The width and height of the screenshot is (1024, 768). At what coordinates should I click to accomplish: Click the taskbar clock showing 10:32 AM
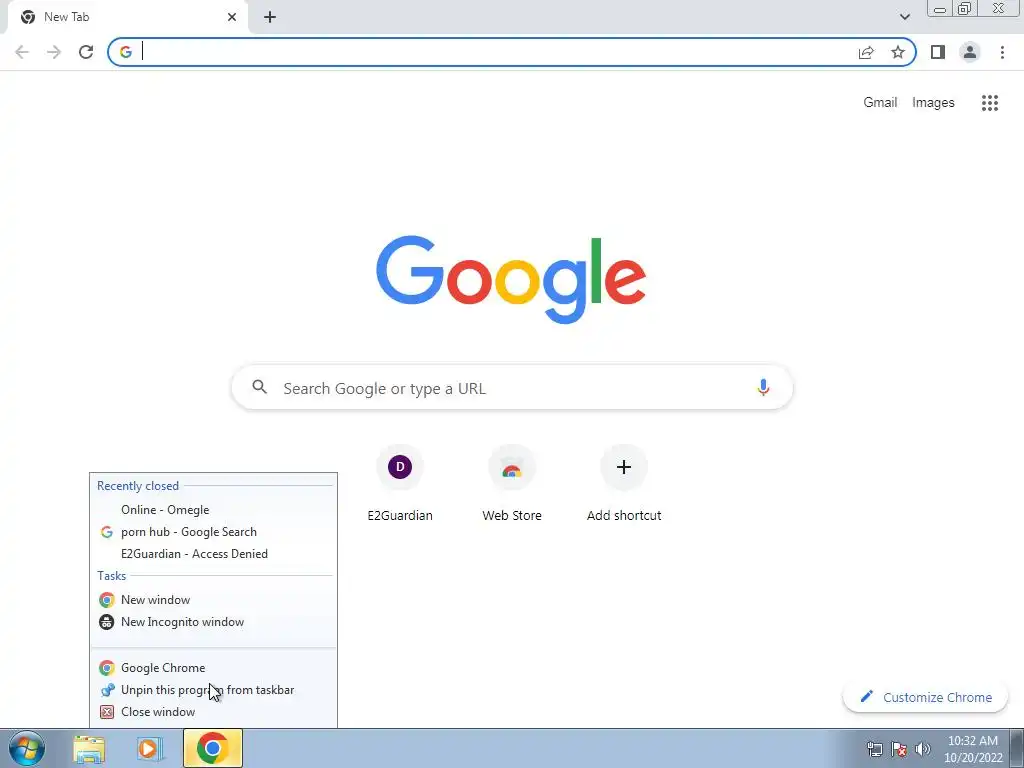(973, 748)
